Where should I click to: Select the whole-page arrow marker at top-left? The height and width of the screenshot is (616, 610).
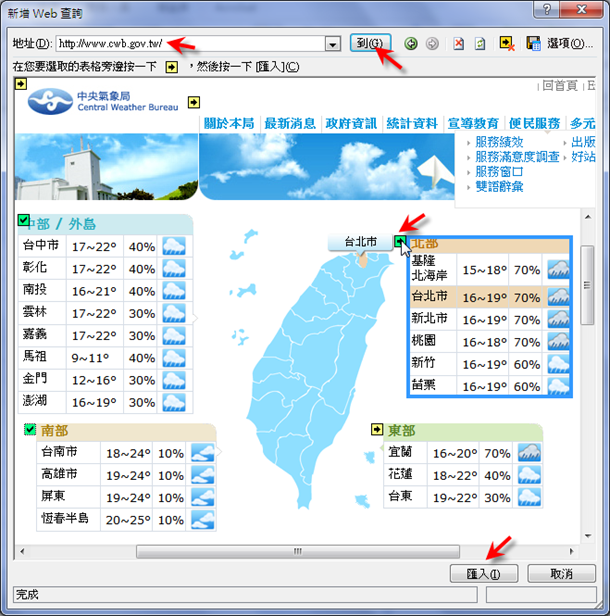coord(21,84)
